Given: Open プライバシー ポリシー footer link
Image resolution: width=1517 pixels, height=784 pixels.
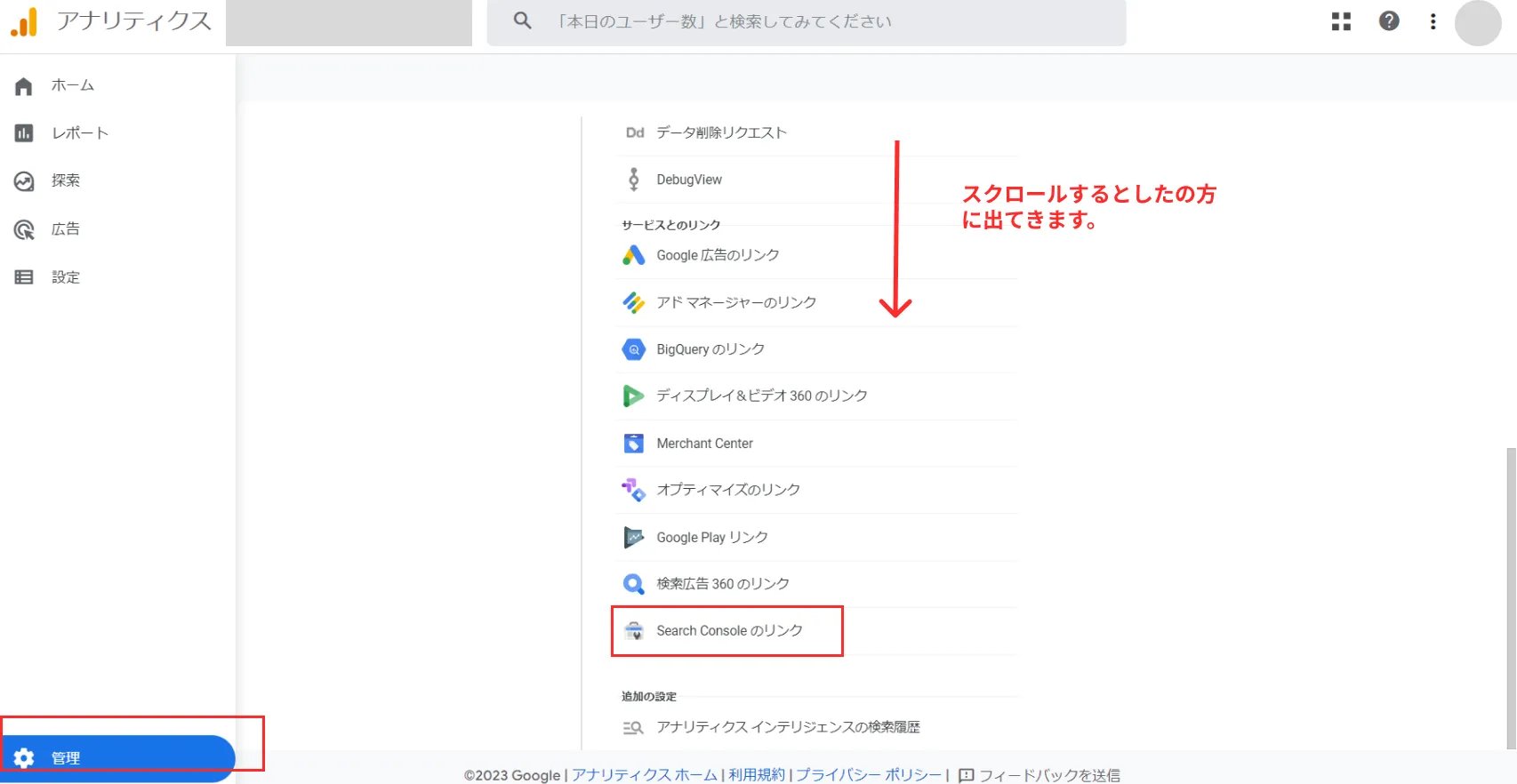Looking at the screenshot, I should [869, 775].
